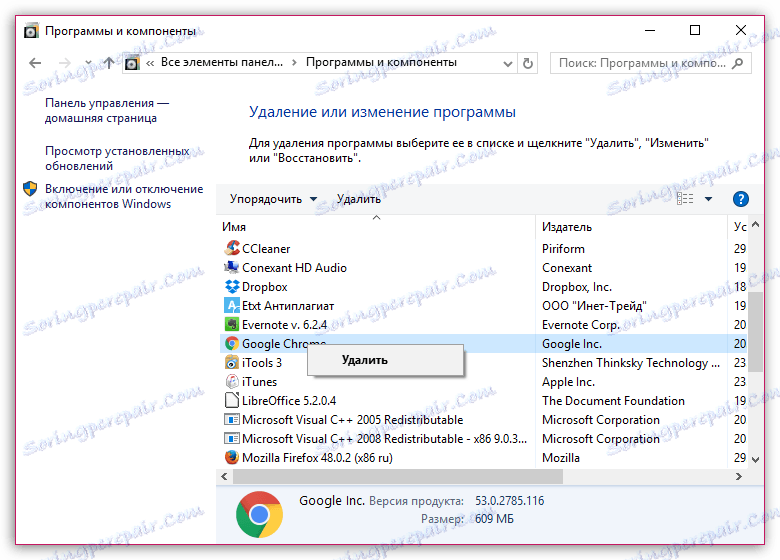Click the CCleaner program icon
Screen dimensions: 780x560
pos(232,248)
